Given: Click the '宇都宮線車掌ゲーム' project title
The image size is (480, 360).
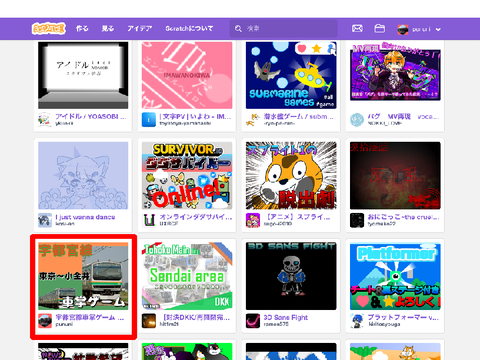Looking at the screenshot, I should 90,317.
